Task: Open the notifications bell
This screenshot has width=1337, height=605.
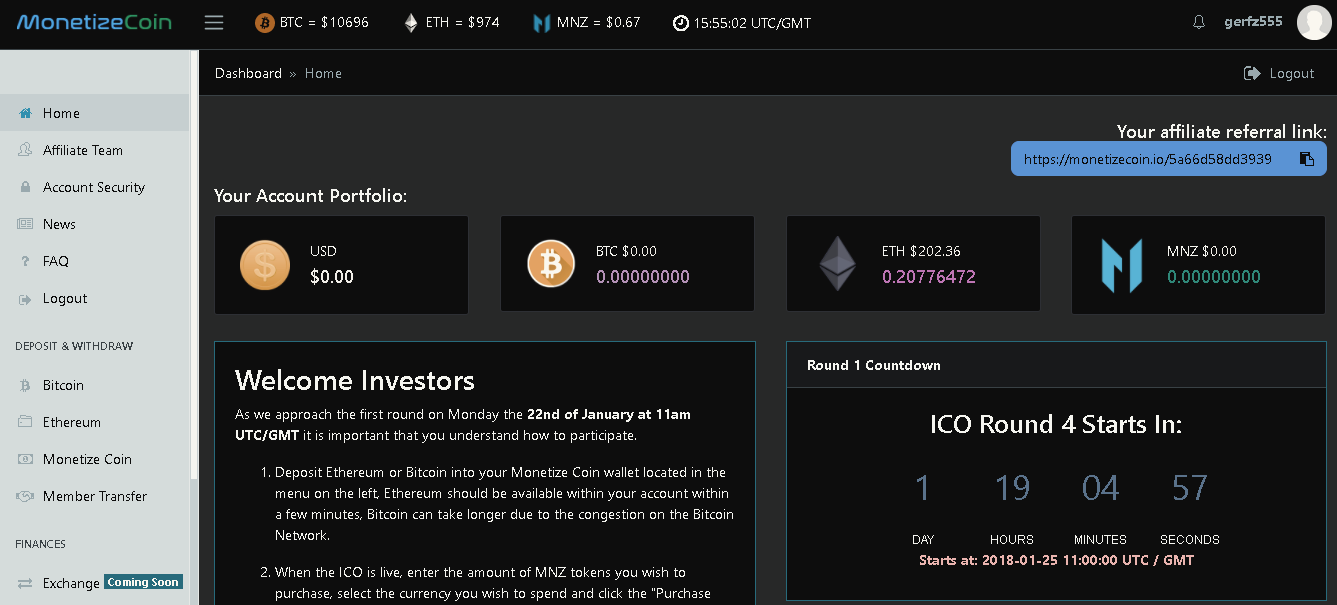Action: (1199, 22)
